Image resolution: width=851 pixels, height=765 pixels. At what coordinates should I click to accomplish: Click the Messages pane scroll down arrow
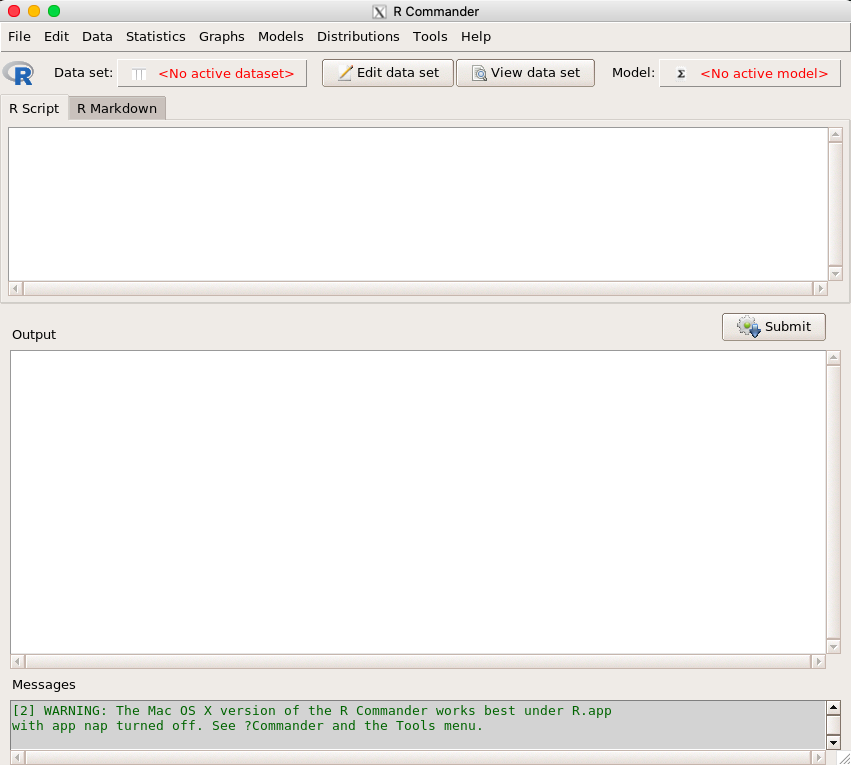pyautogui.click(x=833, y=742)
